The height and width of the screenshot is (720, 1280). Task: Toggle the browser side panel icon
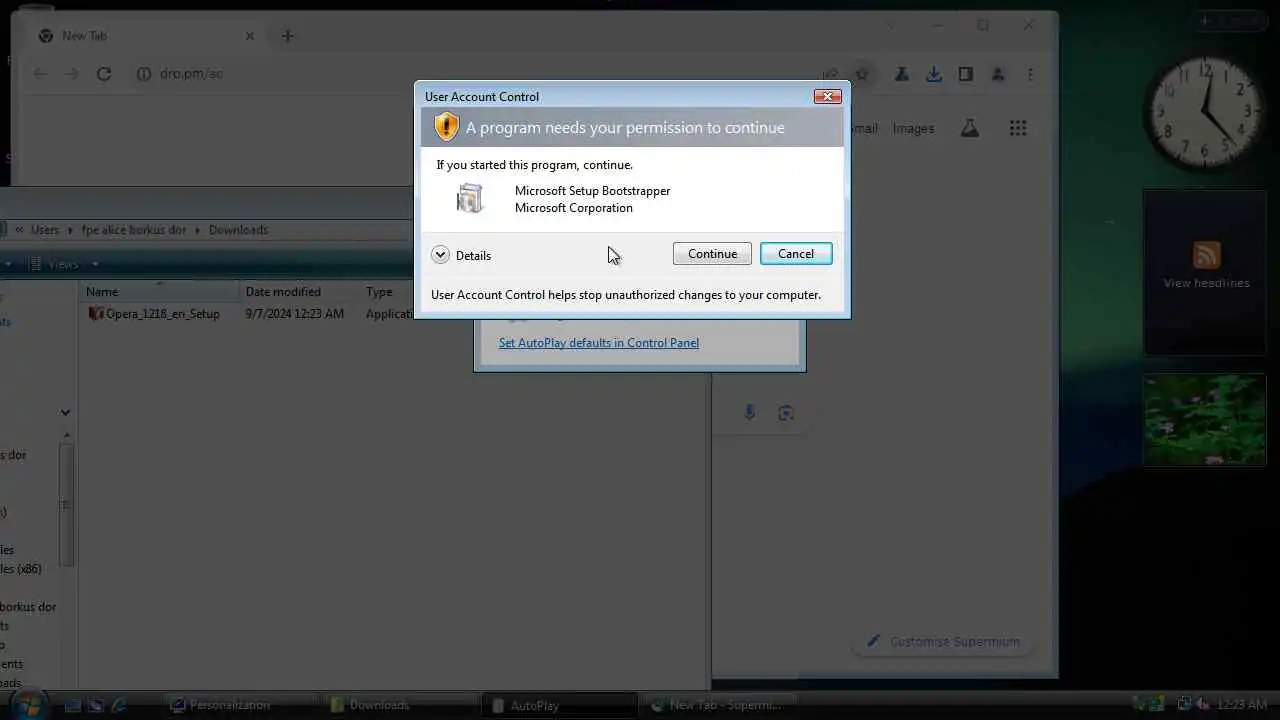point(966,74)
